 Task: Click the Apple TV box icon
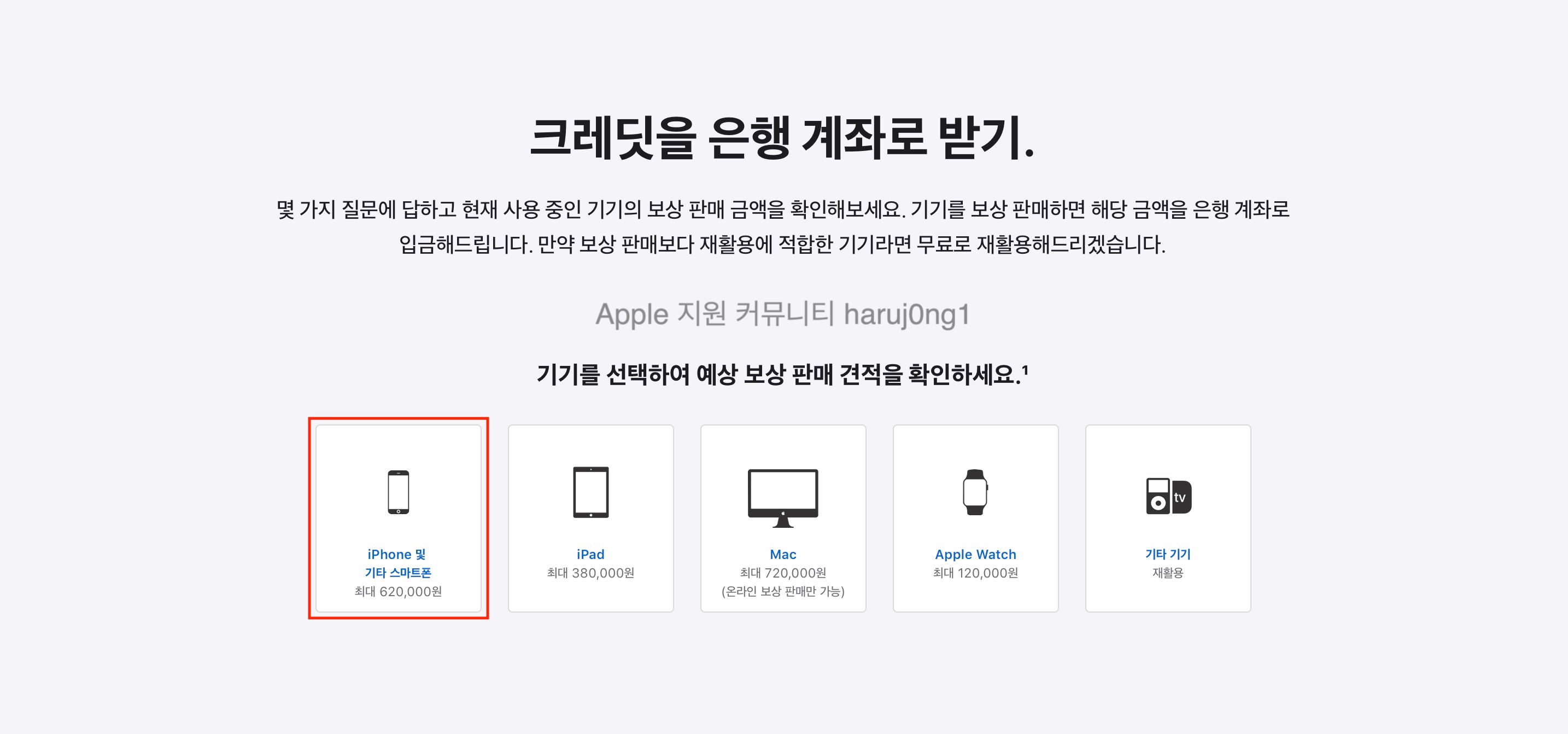point(1181,497)
